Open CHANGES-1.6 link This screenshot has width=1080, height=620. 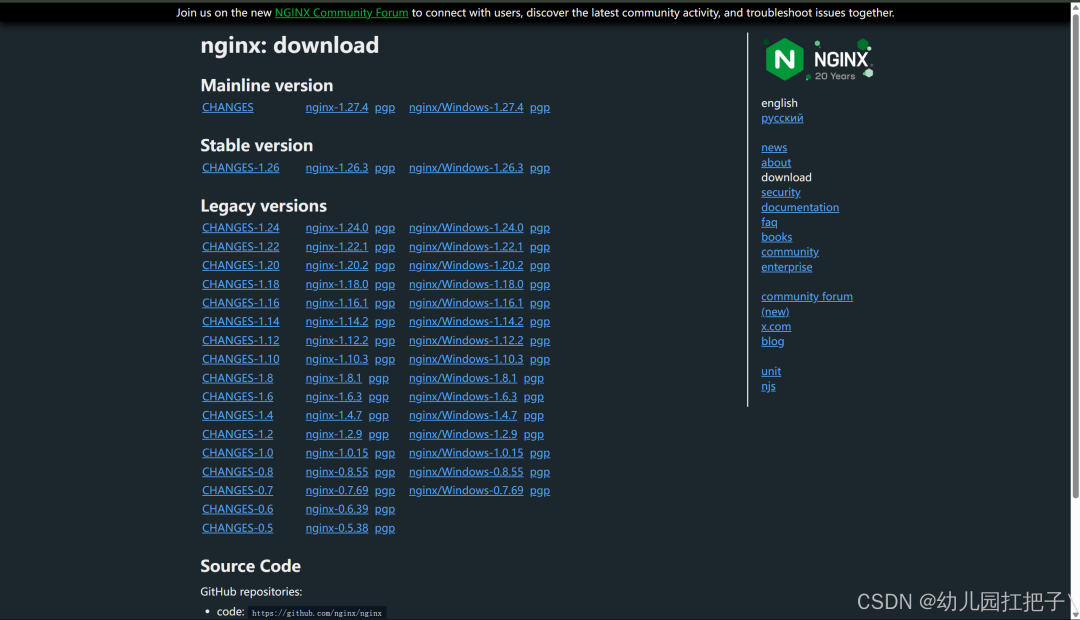pos(238,397)
